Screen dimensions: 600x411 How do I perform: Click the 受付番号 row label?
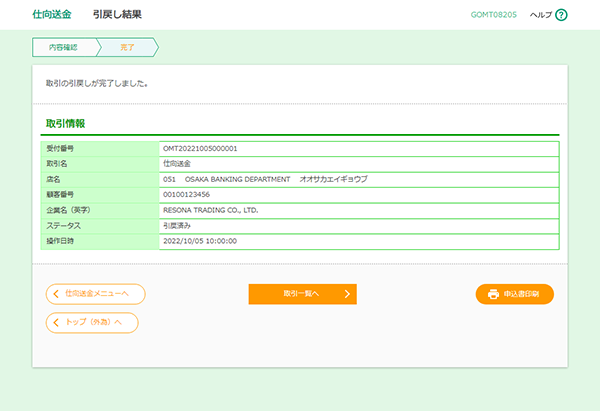[x=60, y=148]
